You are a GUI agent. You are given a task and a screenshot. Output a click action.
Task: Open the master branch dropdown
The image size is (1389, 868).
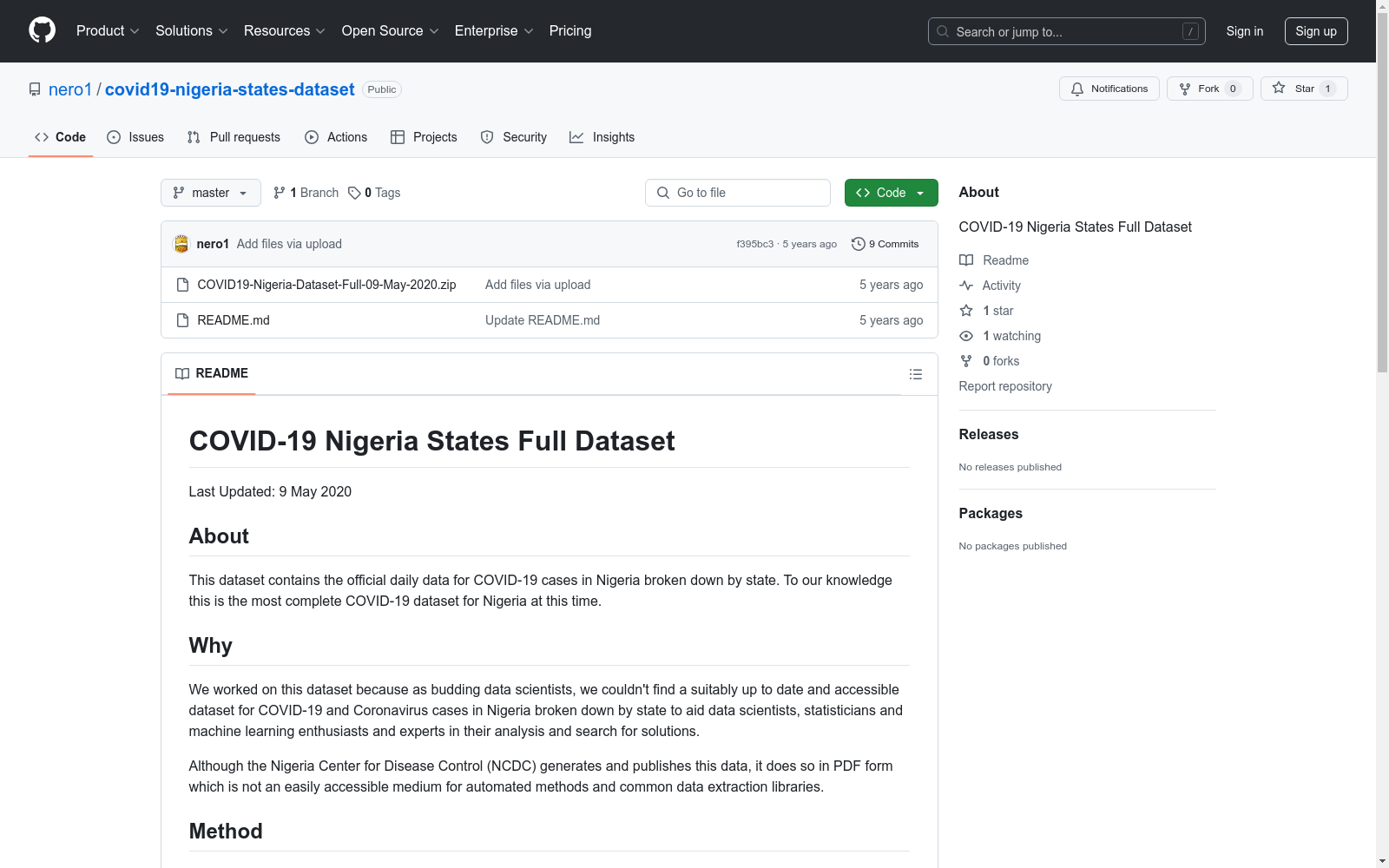[x=211, y=193]
